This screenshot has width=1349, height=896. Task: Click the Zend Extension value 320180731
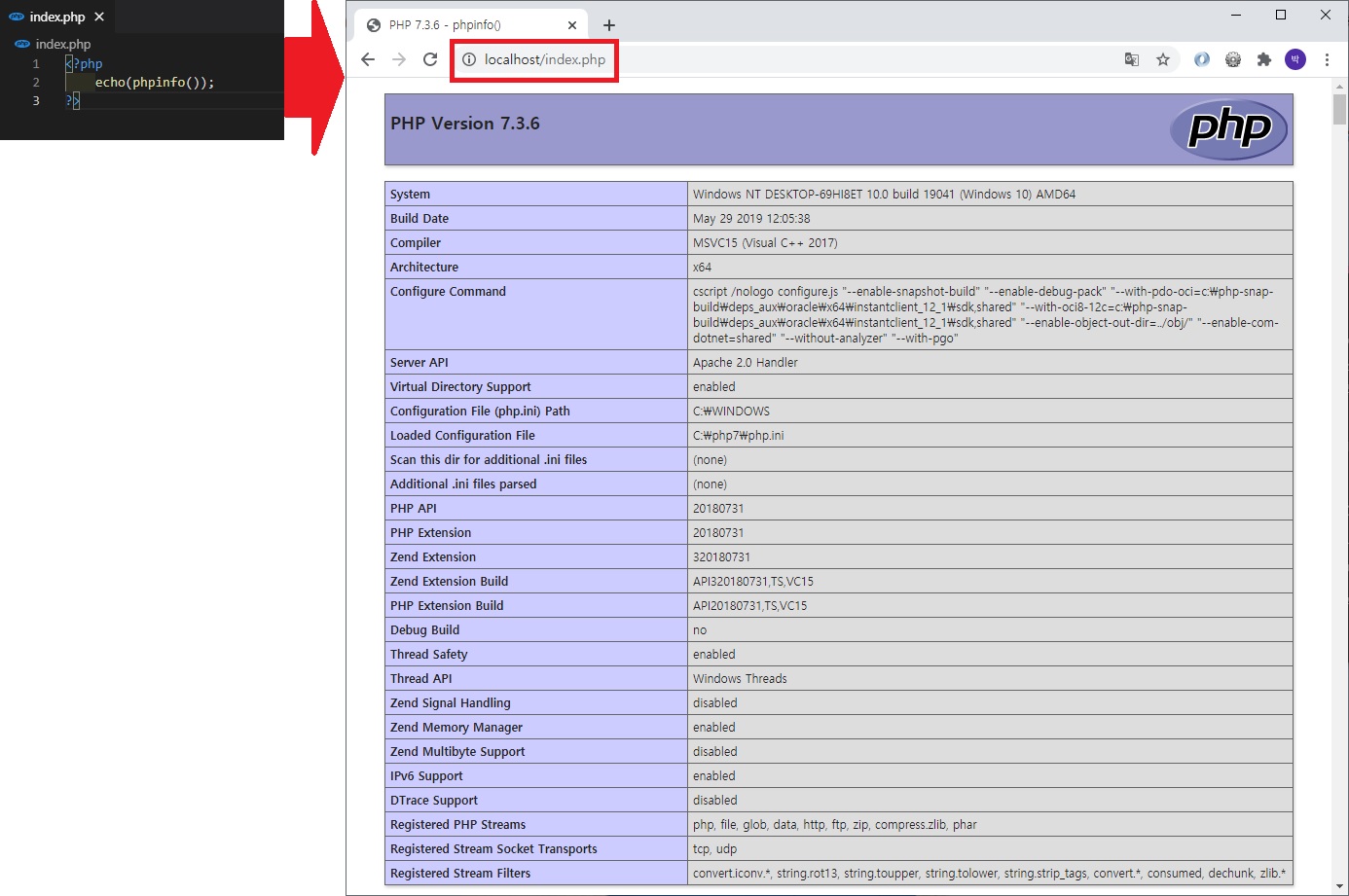pyautogui.click(x=721, y=557)
